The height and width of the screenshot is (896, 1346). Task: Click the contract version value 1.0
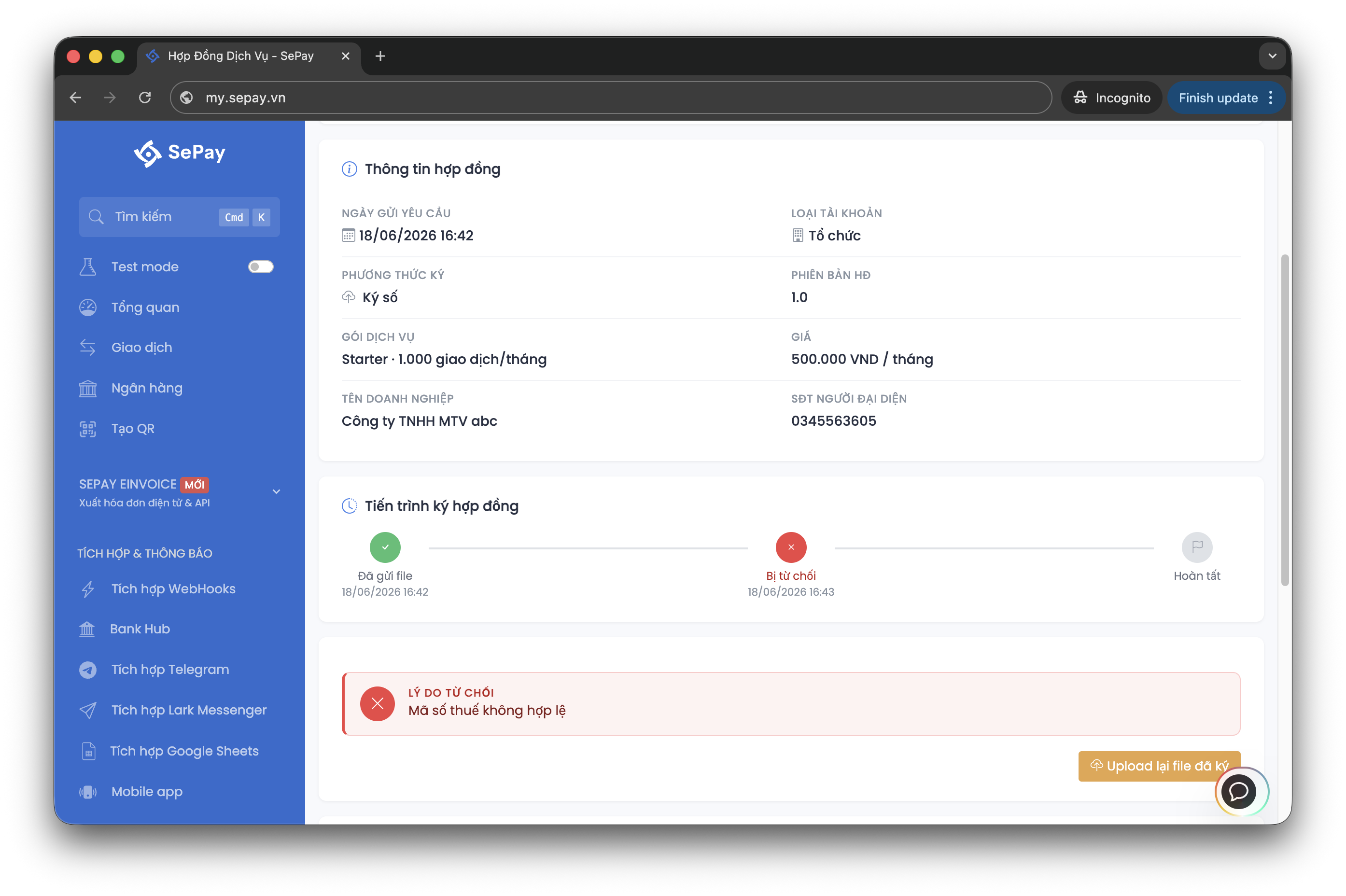799,297
